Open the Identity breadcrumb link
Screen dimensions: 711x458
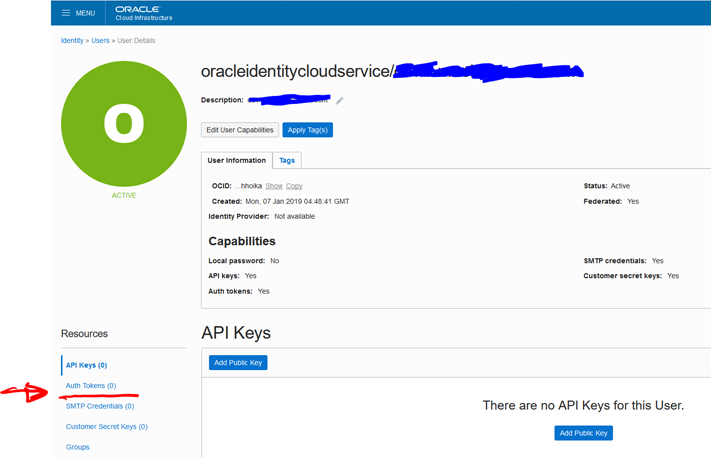click(72, 41)
